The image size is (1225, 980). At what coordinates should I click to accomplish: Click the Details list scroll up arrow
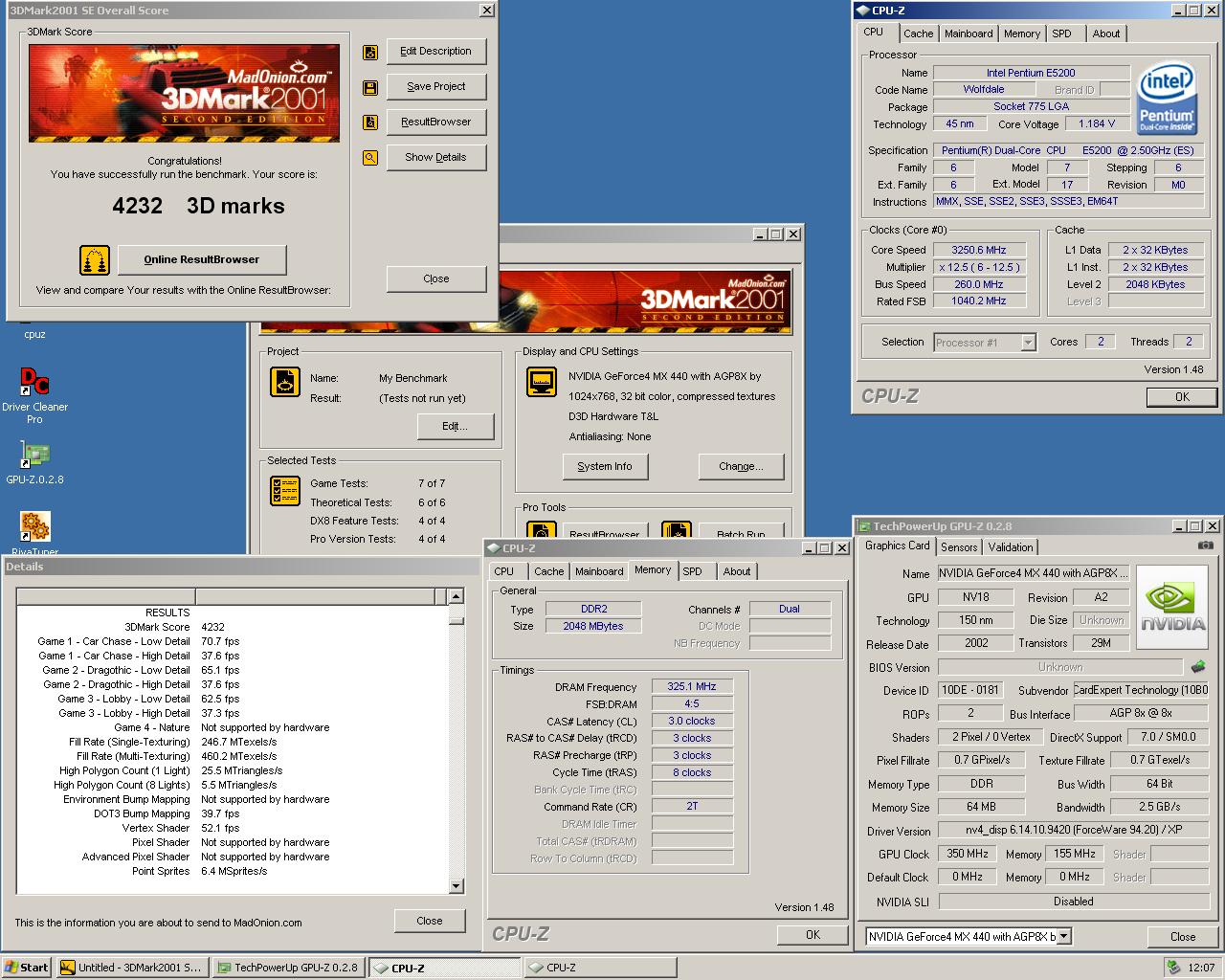point(457,596)
